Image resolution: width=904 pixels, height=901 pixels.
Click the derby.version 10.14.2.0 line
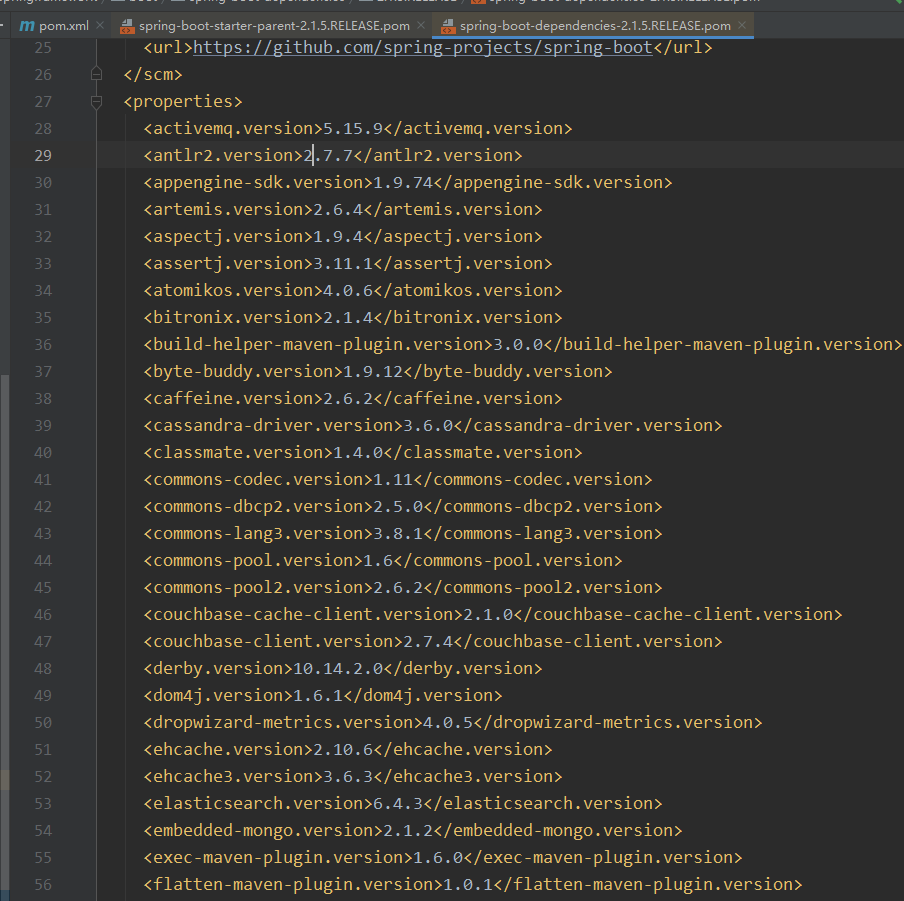point(343,669)
